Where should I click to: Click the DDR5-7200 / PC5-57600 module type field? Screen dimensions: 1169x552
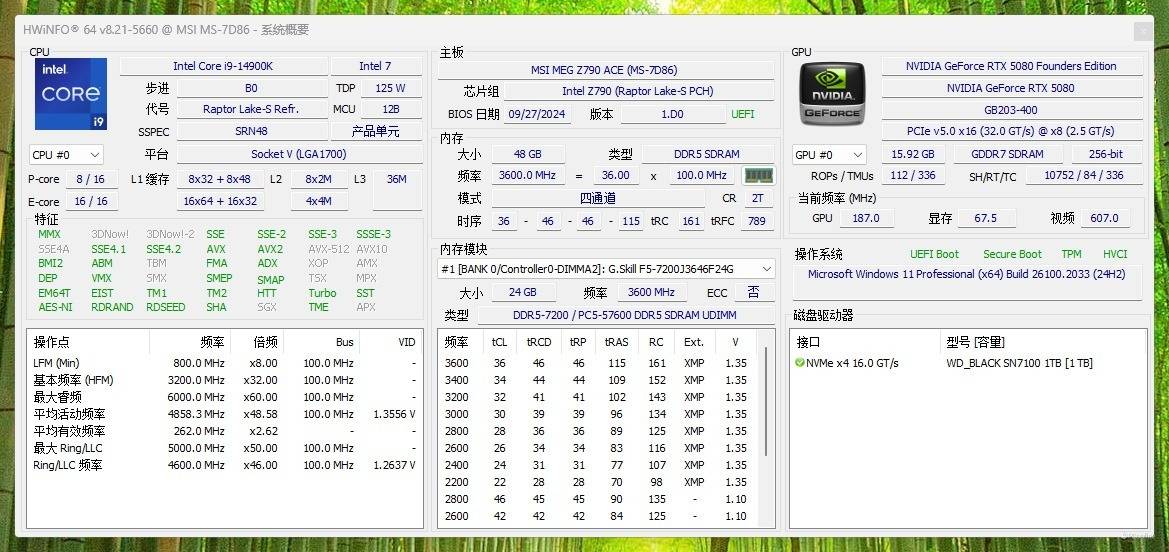[x=625, y=316]
